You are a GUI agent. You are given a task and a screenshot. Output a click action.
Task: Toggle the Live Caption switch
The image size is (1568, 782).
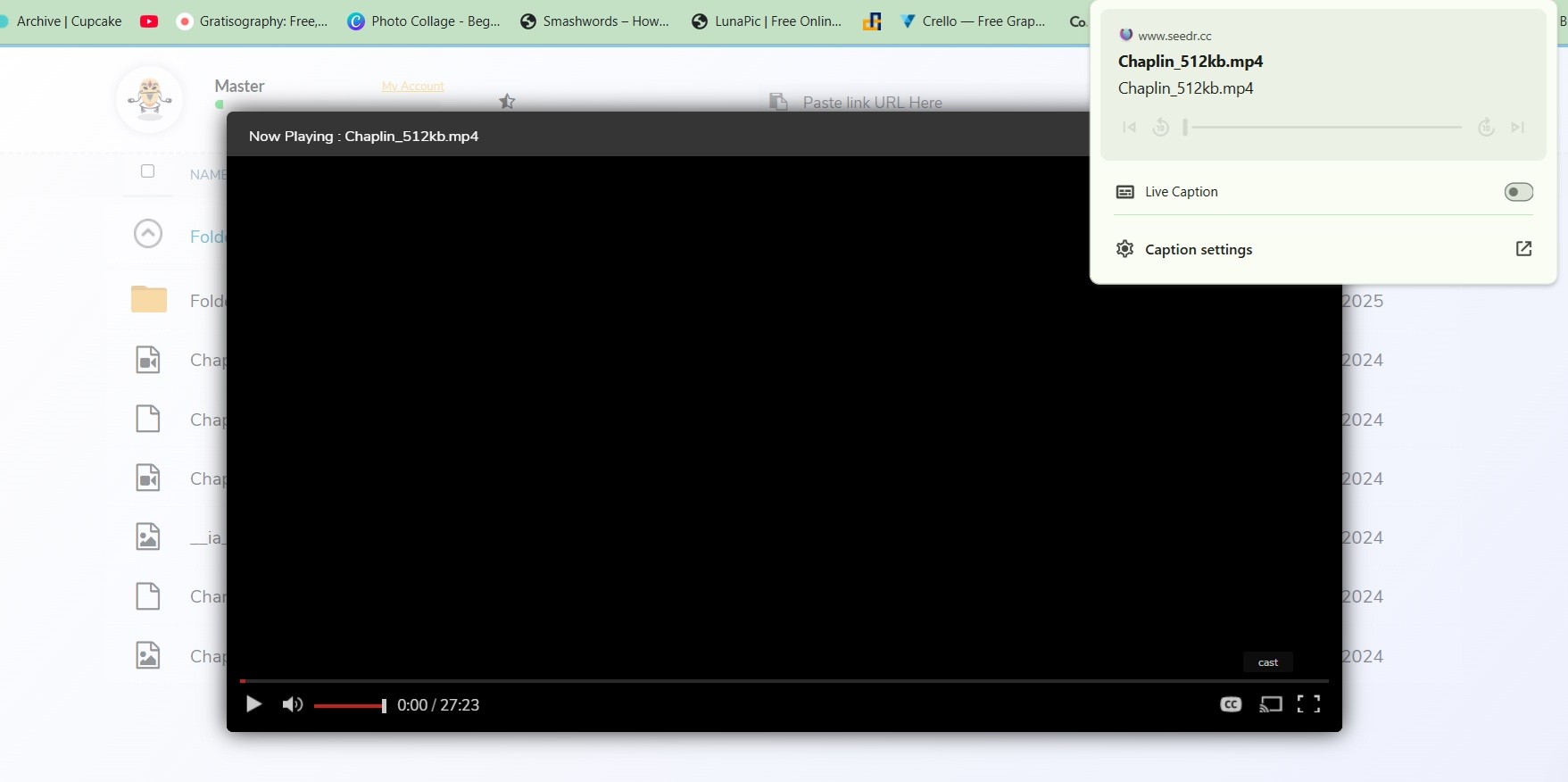point(1518,192)
